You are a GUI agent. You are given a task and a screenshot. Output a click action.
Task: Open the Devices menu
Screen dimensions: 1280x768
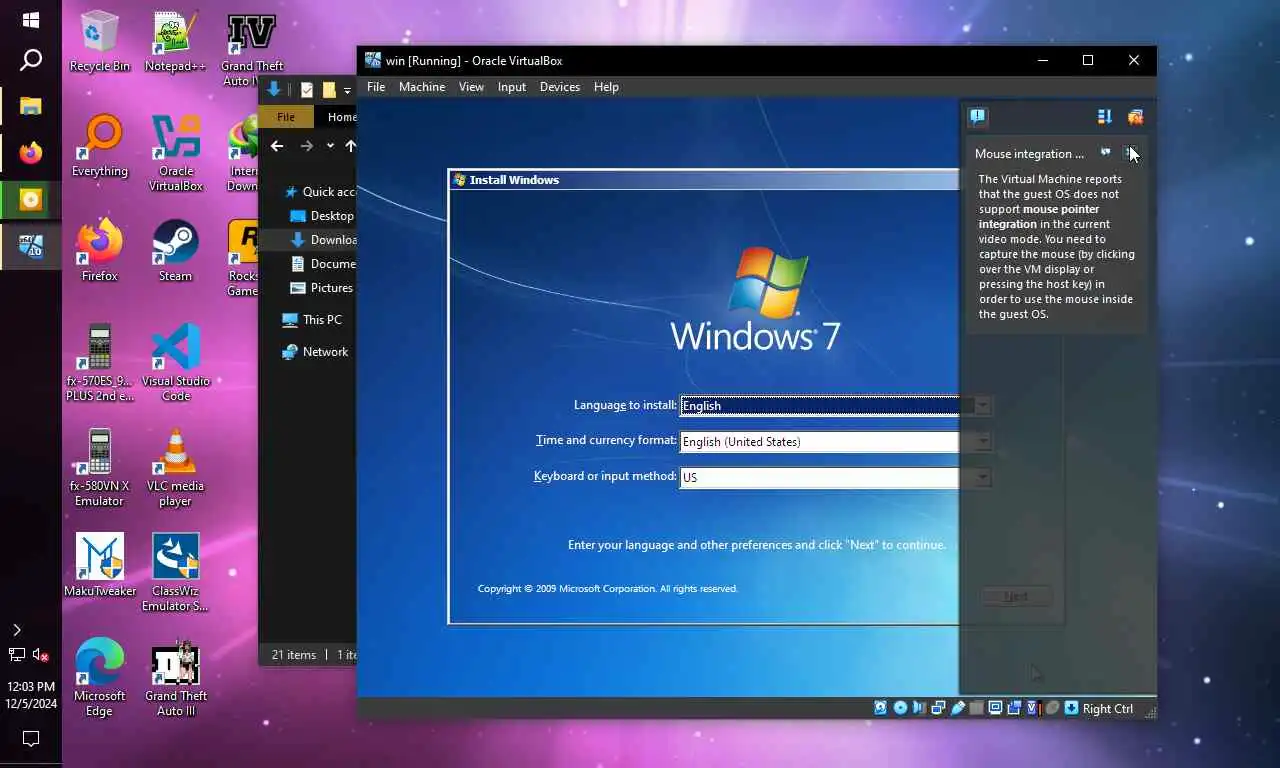tap(560, 87)
